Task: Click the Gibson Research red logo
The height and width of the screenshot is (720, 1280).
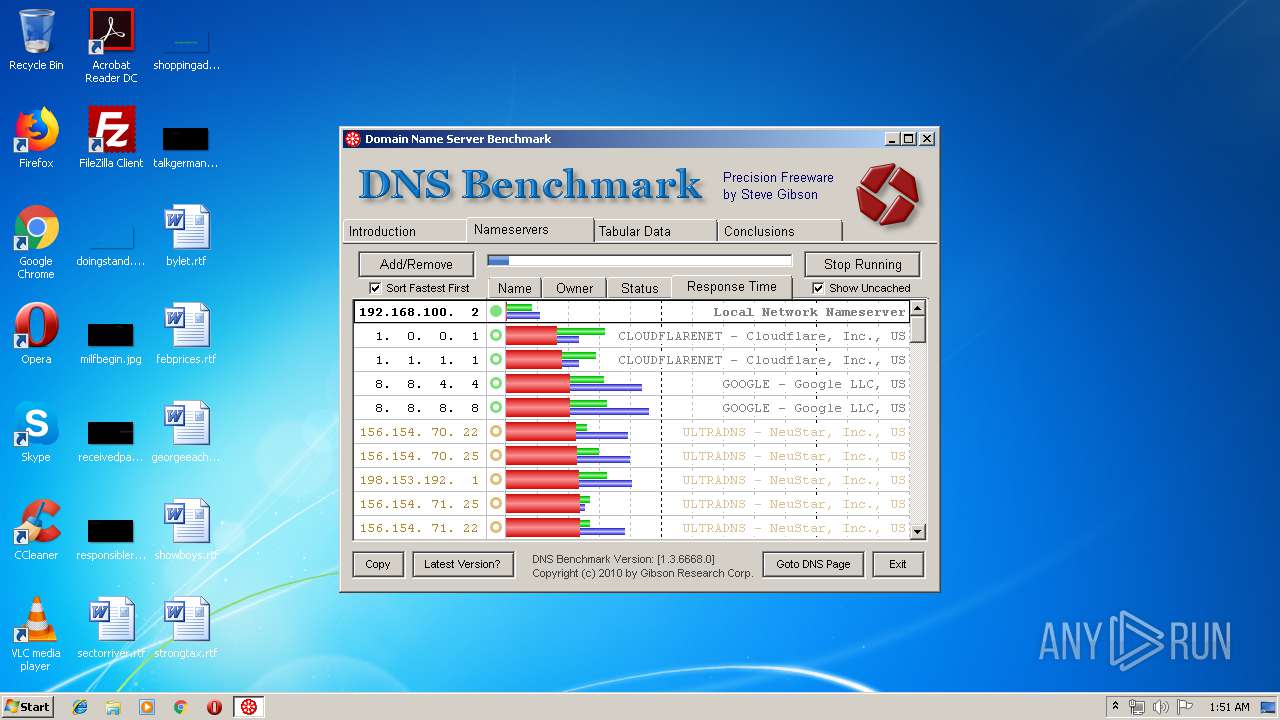Action: [x=887, y=194]
